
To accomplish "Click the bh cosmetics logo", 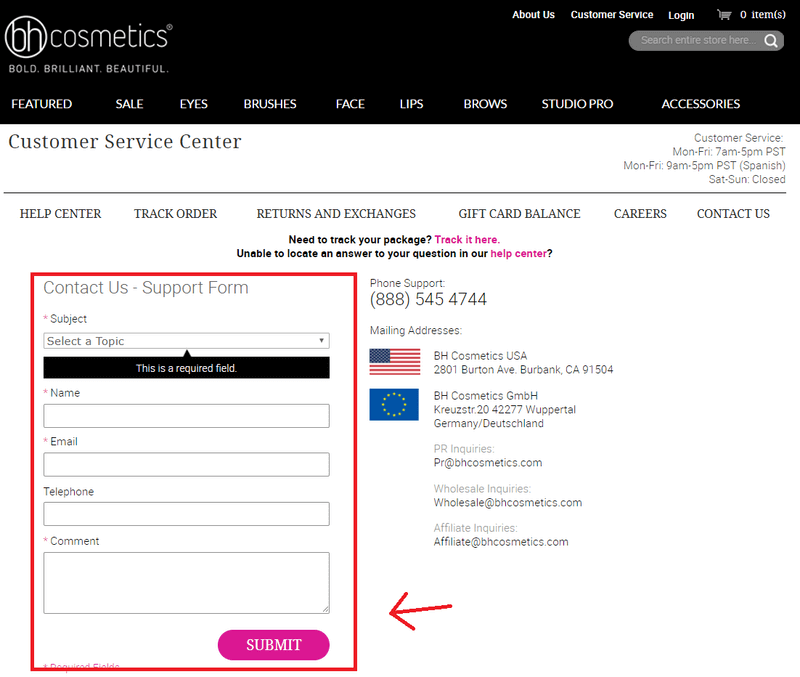I will point(89,45).
